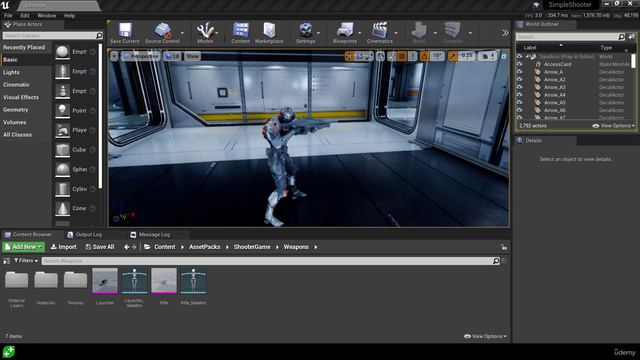Select the Rifle_Skeleton asset thumbnail
The height and width of the screenshot is (360, 640).
pyautogui.click(x=193, y=281)
